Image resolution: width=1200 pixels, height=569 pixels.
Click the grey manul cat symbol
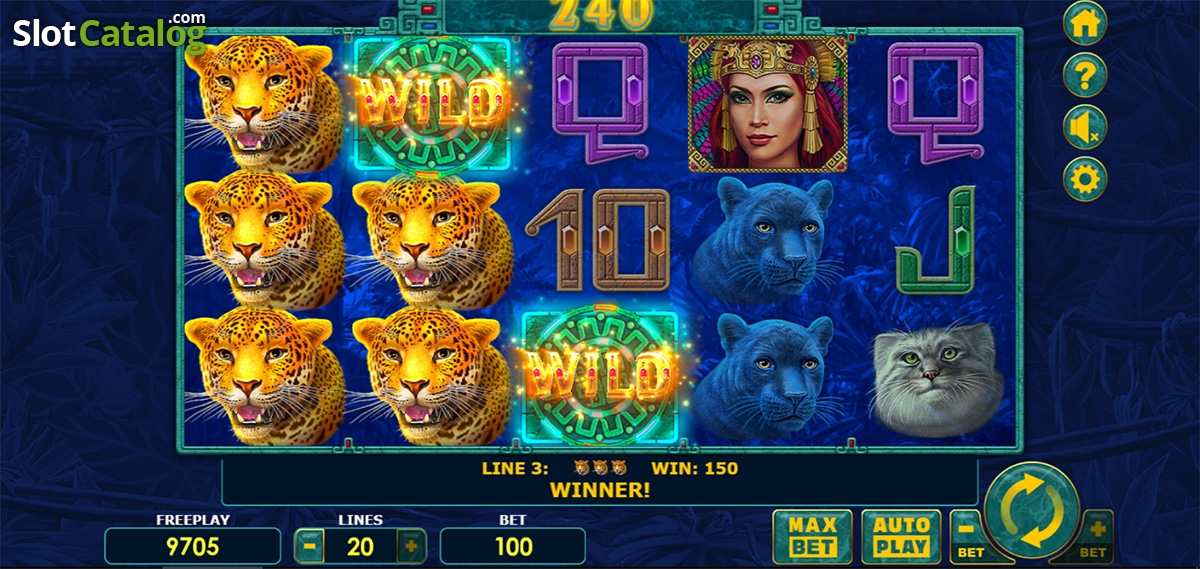click(934, 377)
